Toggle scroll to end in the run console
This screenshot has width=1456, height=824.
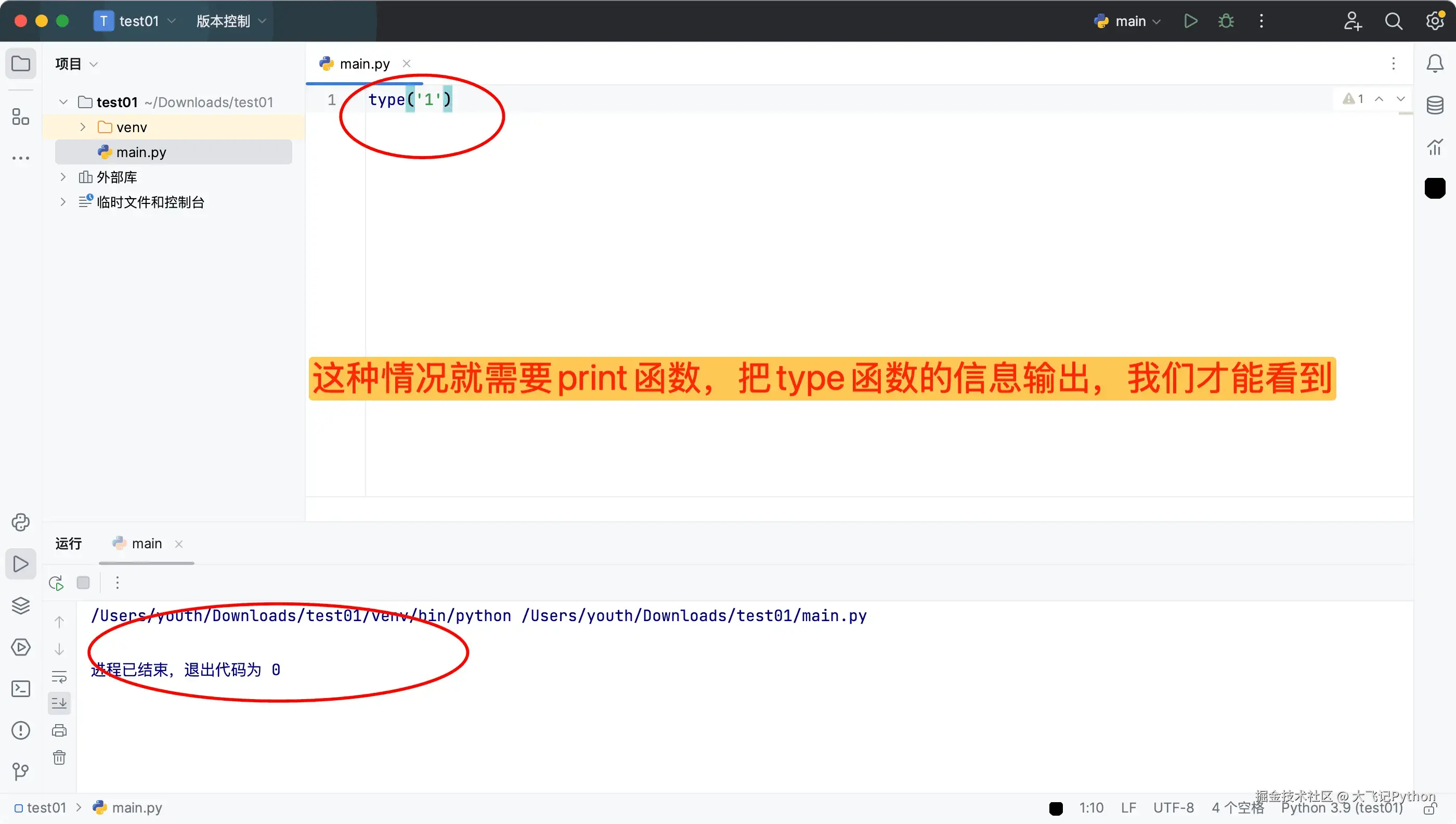pos(59,703)
